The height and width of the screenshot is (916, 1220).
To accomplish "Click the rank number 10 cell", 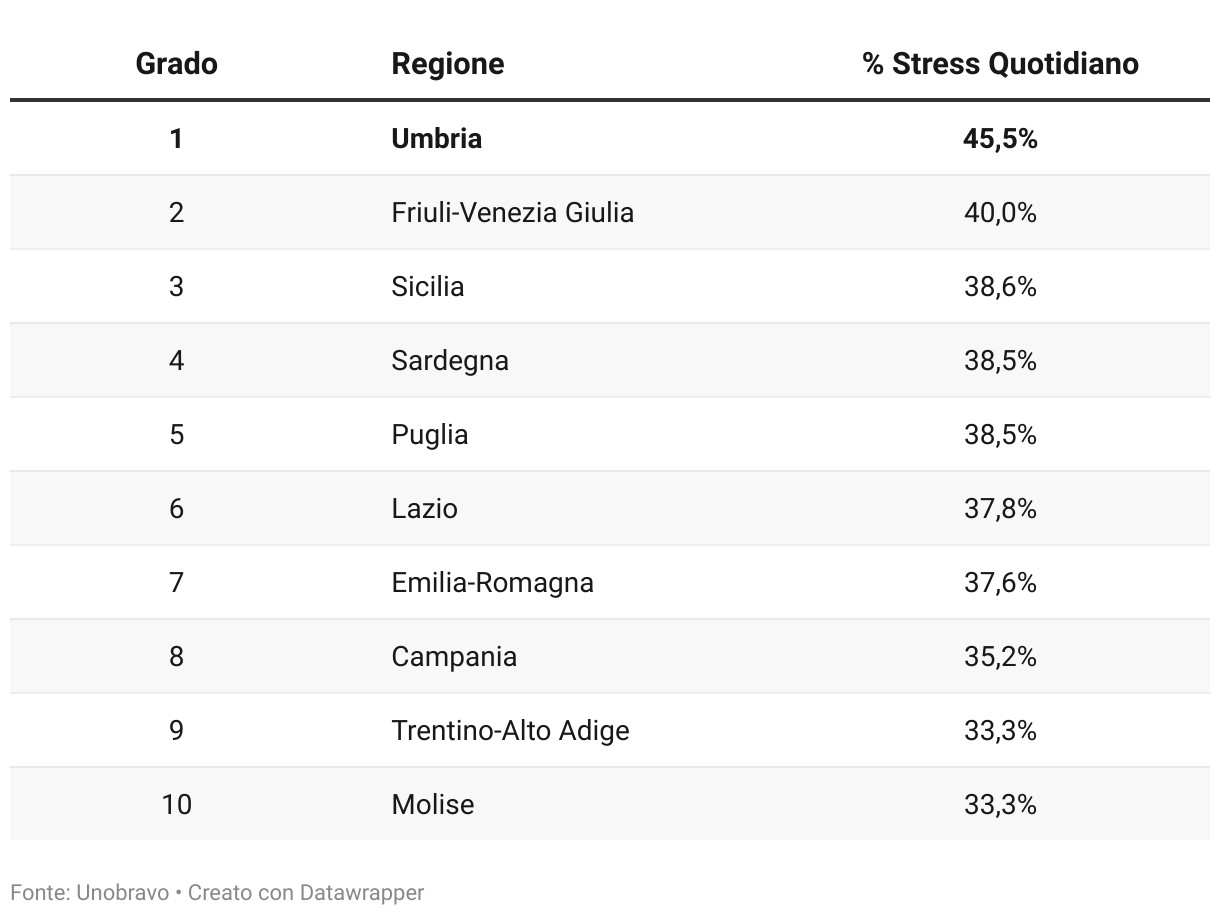I will 176,804.
